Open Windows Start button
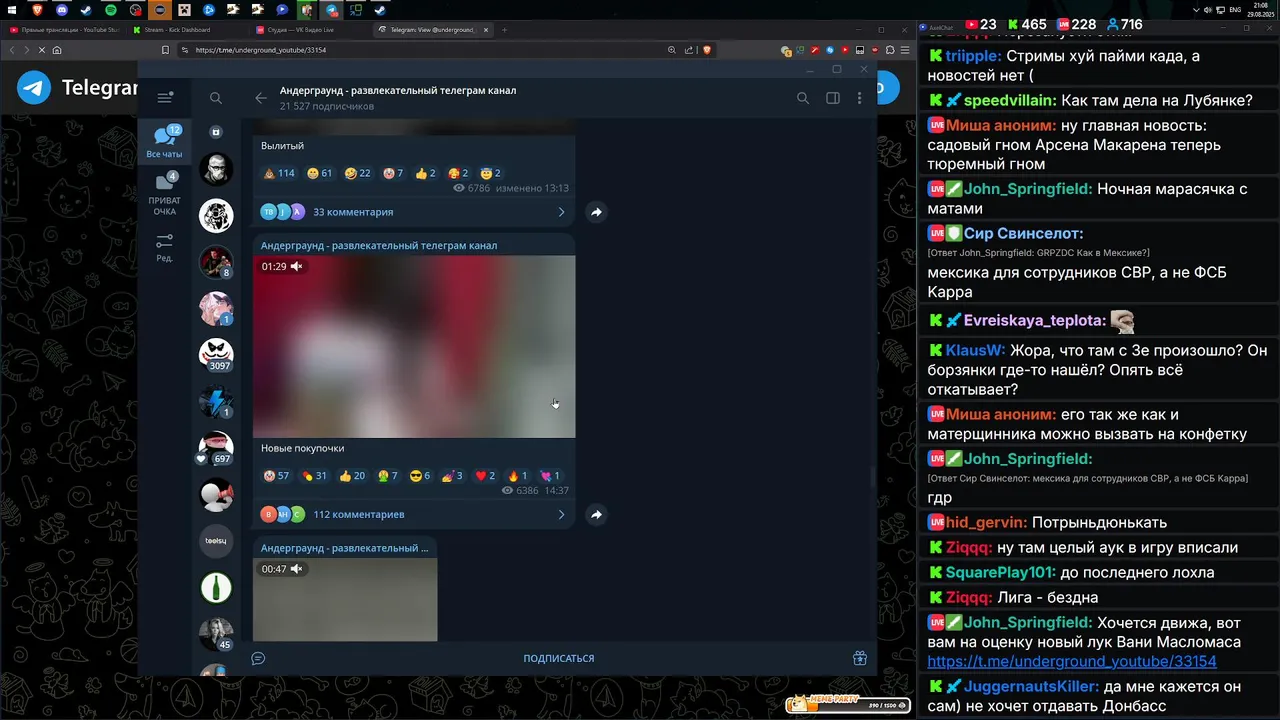Viewport: 1280px width, 720px height. coord(13,9)
